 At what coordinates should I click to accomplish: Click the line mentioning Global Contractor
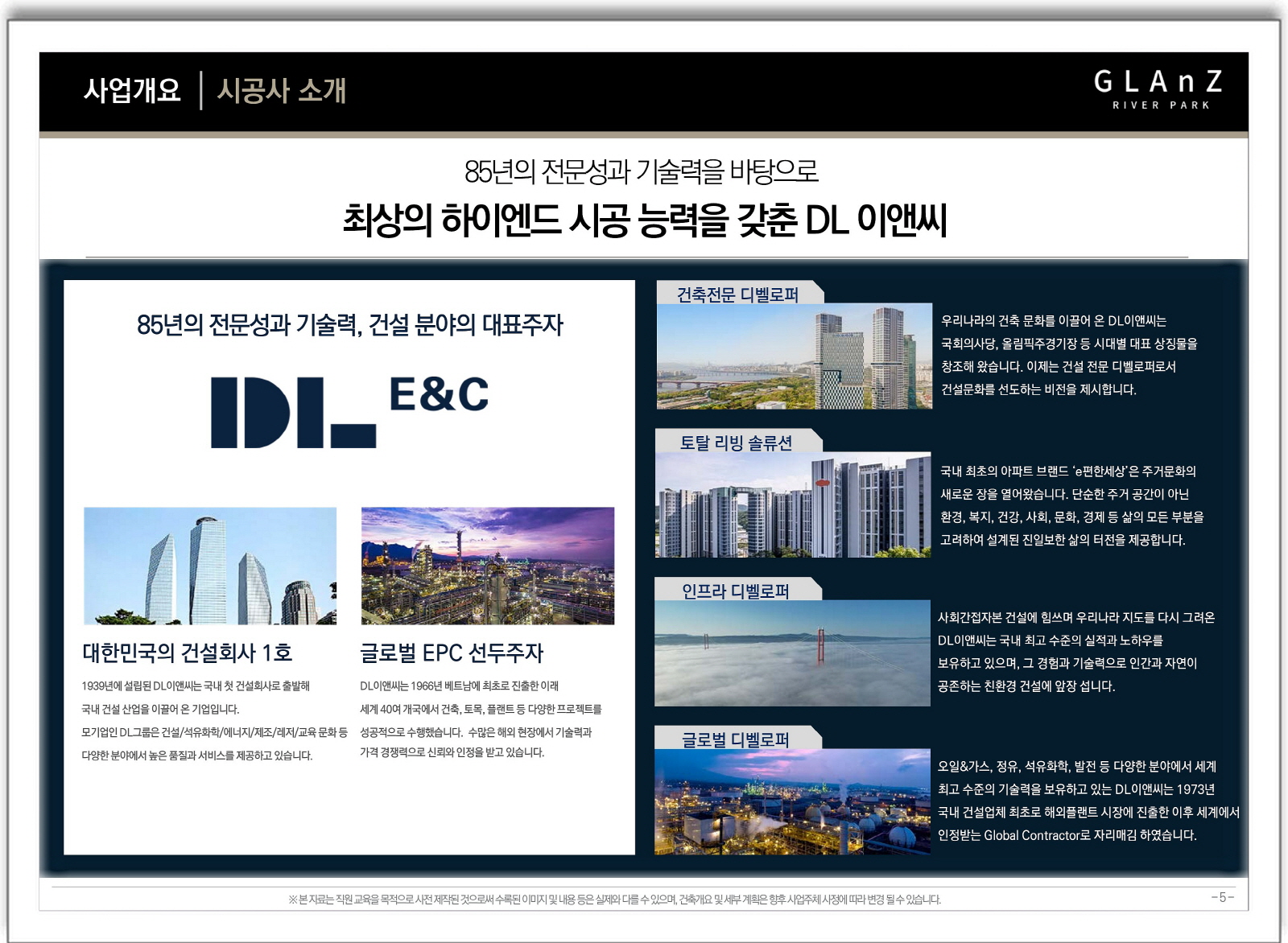pyautogui.click(x=1067, y=835)
